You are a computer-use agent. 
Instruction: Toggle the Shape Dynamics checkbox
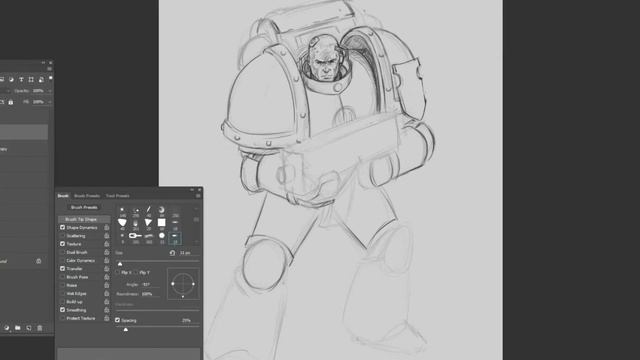pyautogui.click(x=62, y=227)
